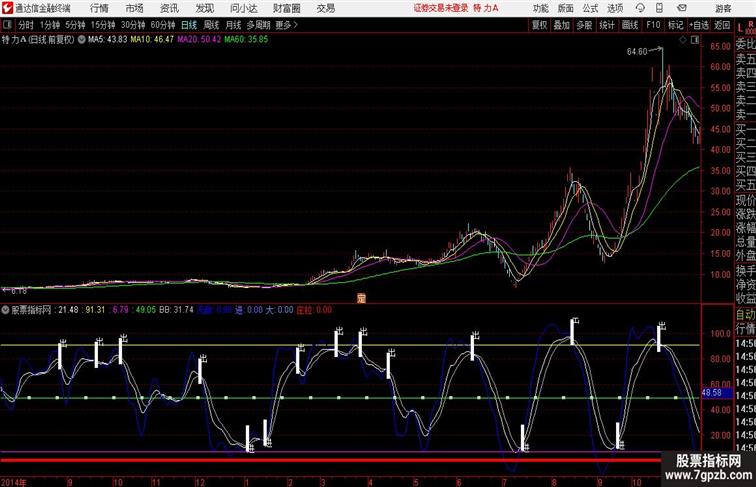Screen dimensions: 756x487
Task: Expand the 更多 periods list
Action: coord(286,25)
